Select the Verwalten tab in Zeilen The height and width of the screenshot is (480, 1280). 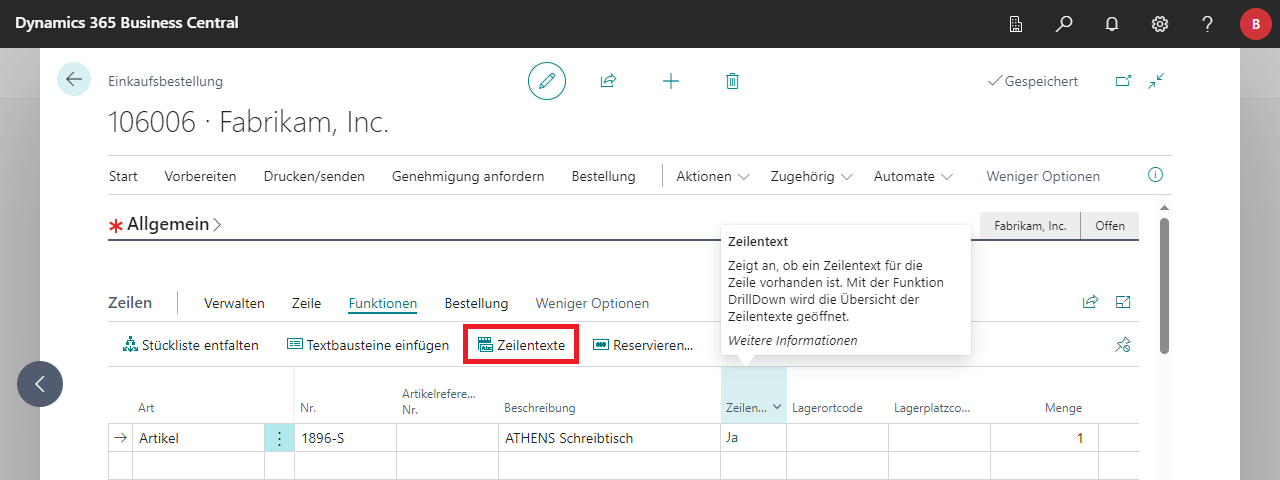point(234,303)
